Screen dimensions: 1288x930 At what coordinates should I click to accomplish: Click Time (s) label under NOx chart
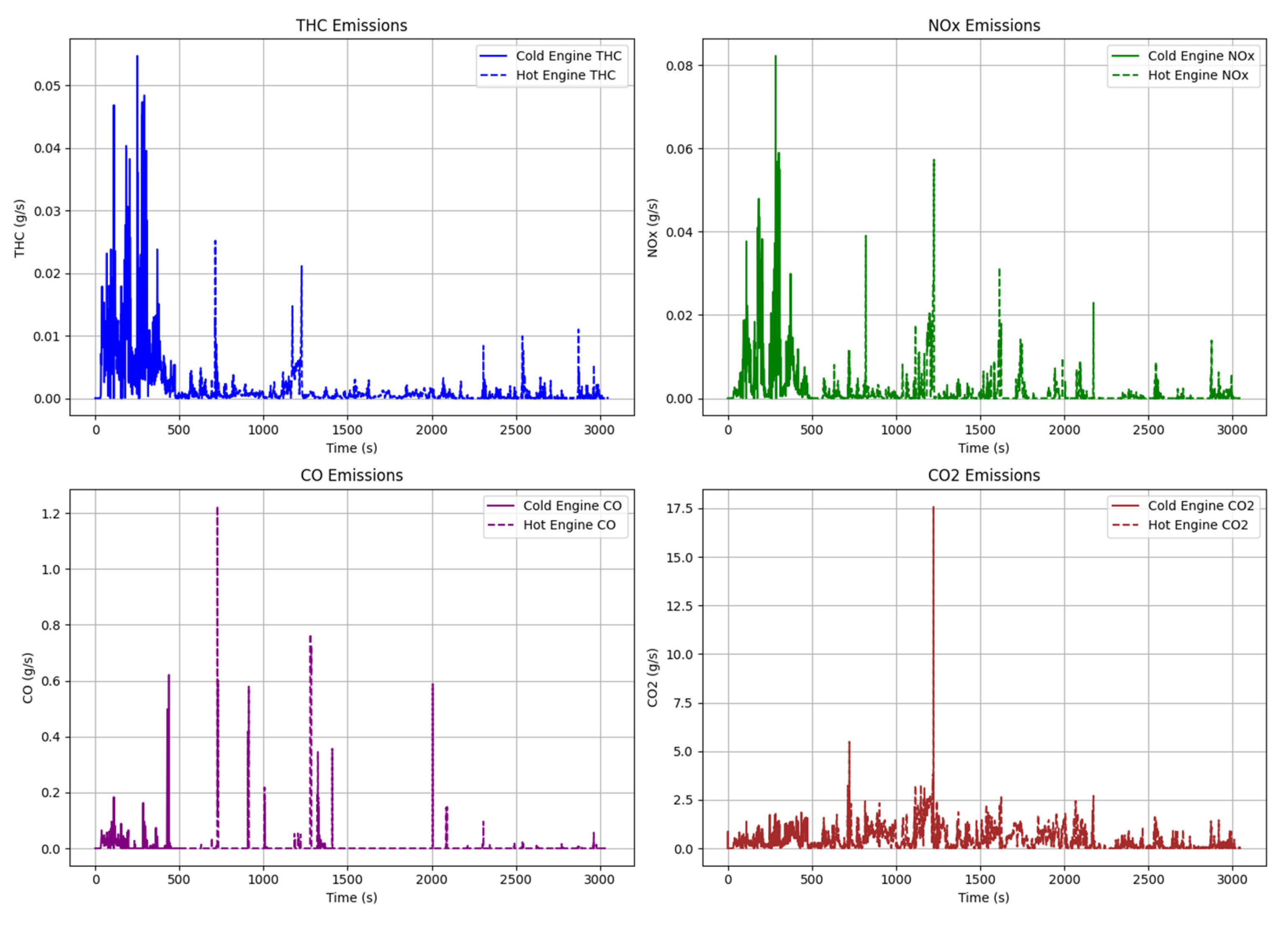984,448
